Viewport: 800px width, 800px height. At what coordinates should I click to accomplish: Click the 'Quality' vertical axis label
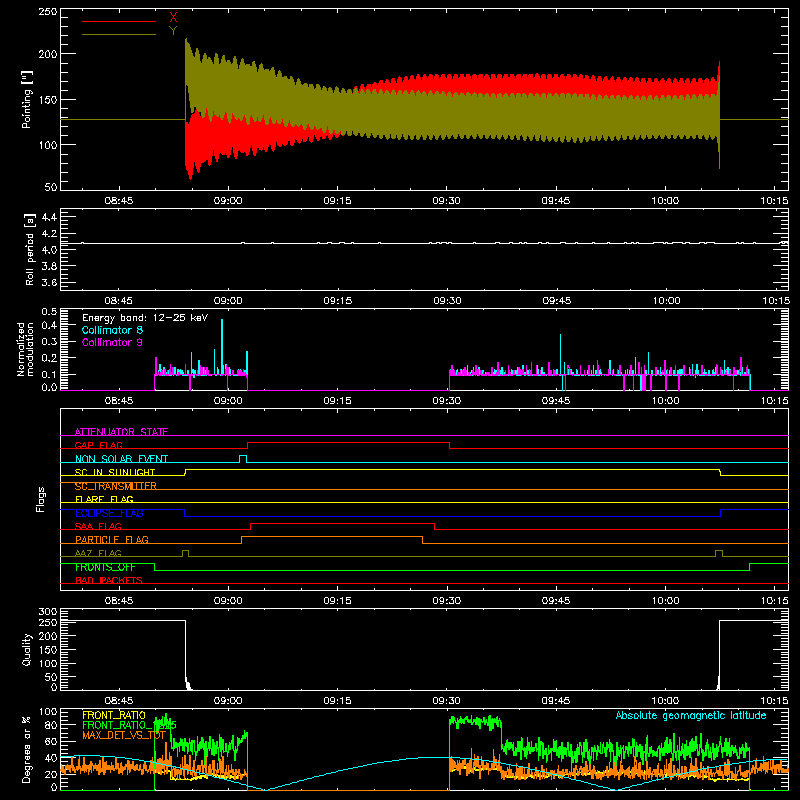(x=27, y=649)
